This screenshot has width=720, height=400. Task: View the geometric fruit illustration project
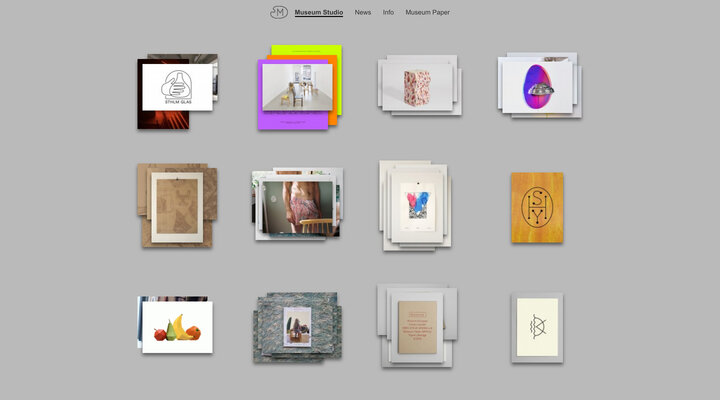click(x=175, y=325)
